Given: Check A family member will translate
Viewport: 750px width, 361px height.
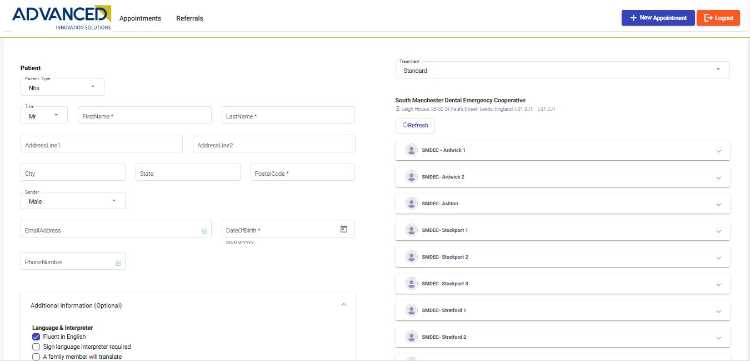Looking at the screenshot, I should [36, 357].
